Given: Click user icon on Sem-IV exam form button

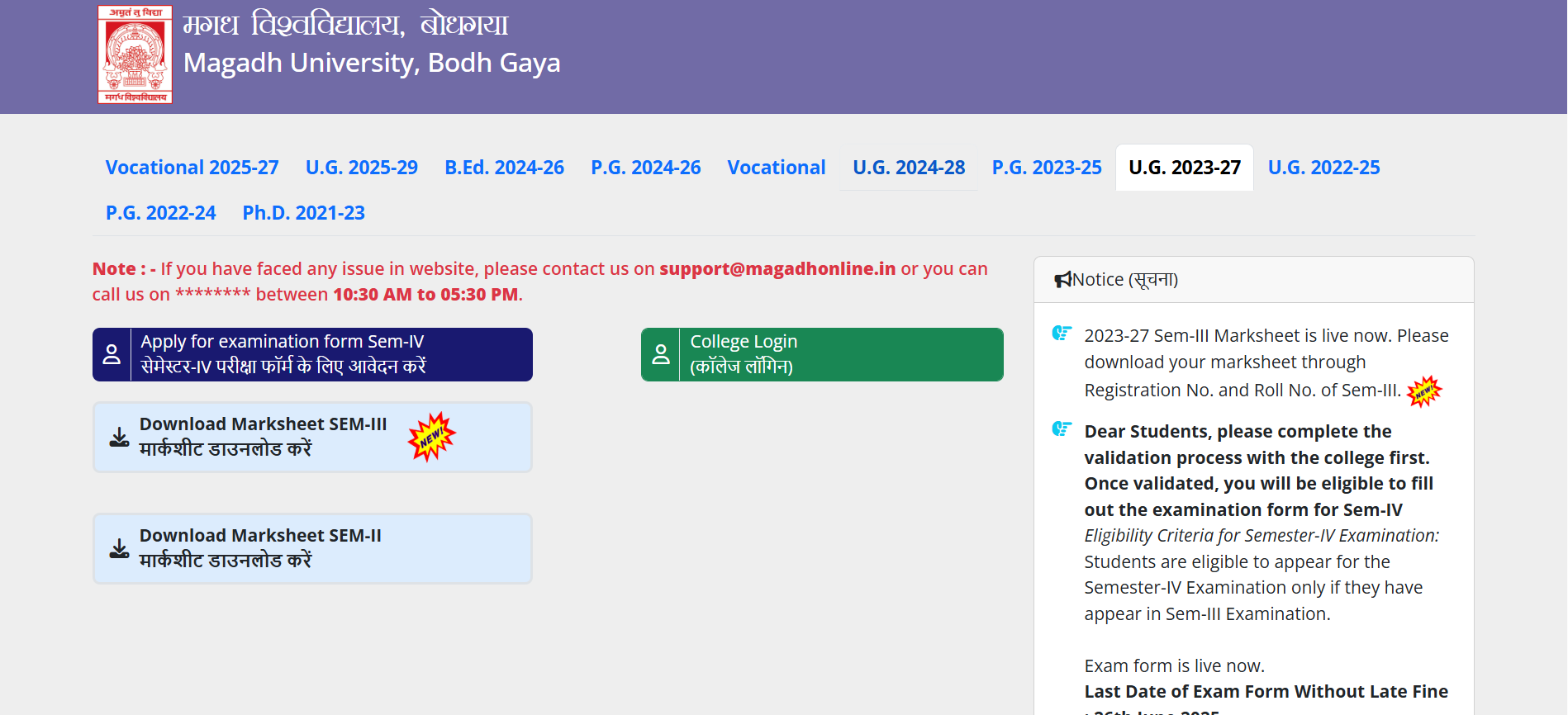Looking at the screenshot, I should click(112, 354).
